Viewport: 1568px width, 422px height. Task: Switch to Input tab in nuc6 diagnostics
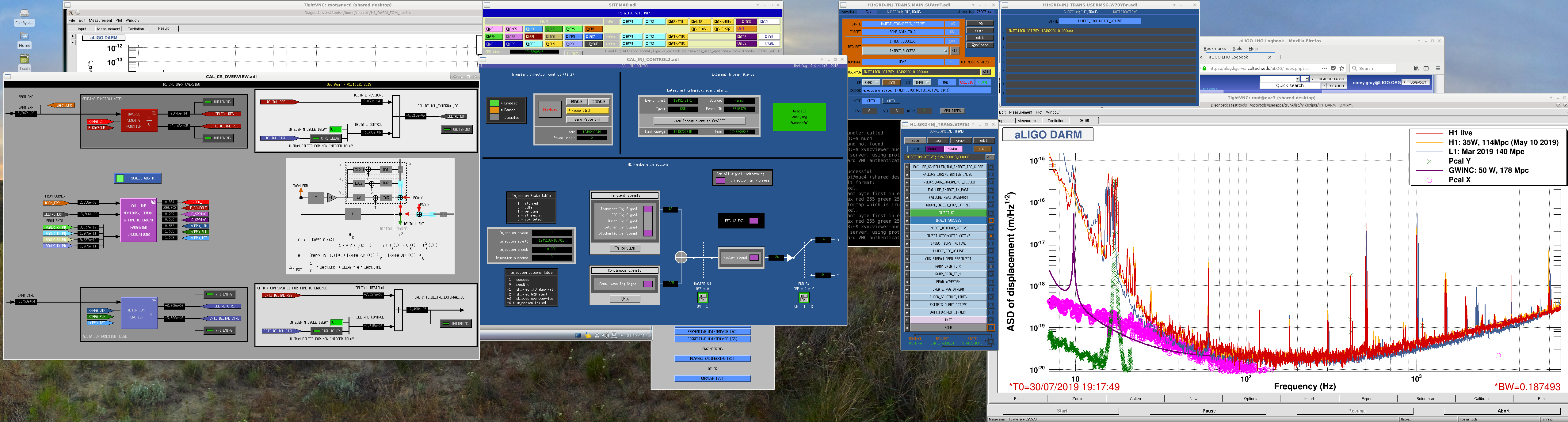82,28
